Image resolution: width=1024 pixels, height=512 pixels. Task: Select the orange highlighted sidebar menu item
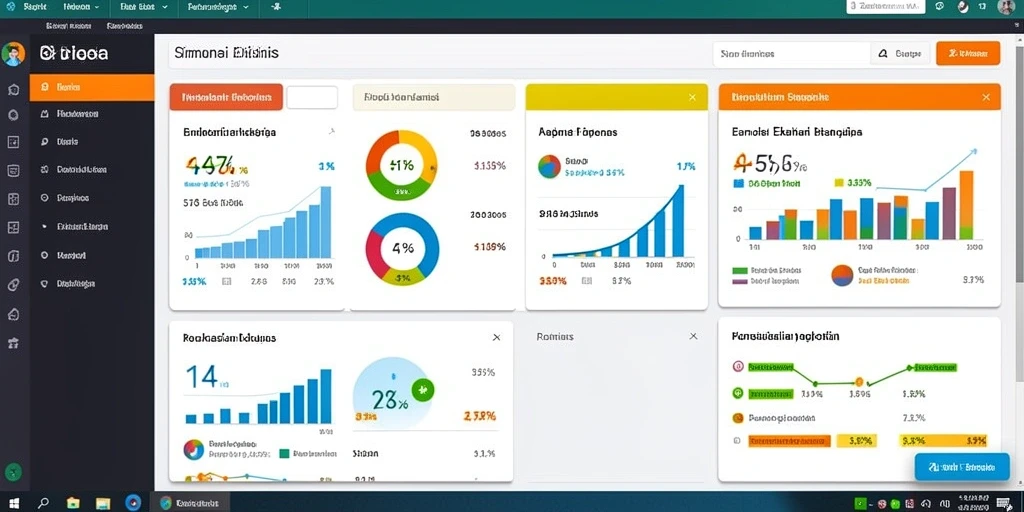92,87
